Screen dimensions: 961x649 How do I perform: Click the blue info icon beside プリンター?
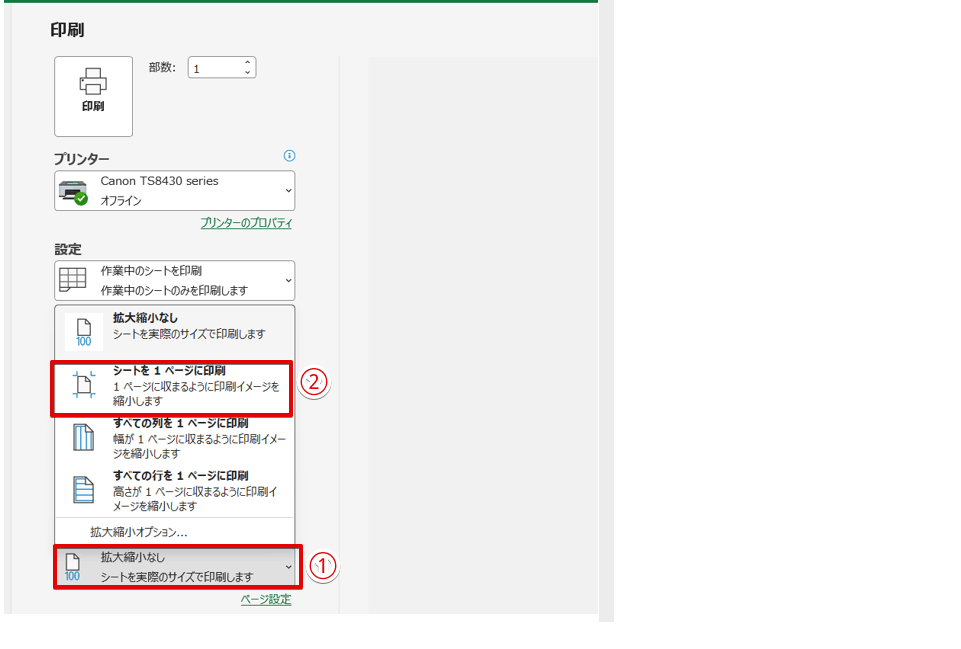pyautogui.click(x=290, y=156)
